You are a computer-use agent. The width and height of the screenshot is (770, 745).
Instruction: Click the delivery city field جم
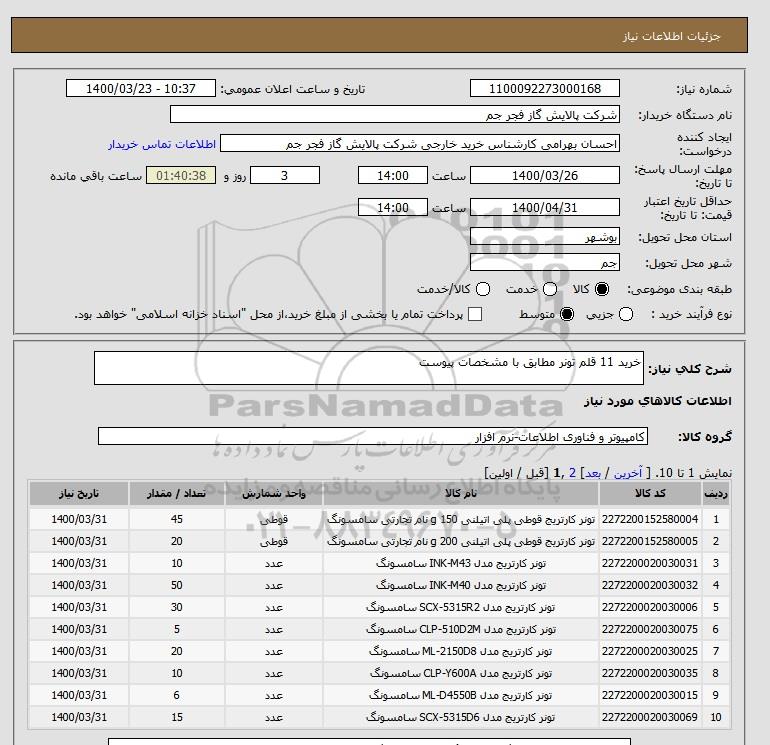point(545,262)
